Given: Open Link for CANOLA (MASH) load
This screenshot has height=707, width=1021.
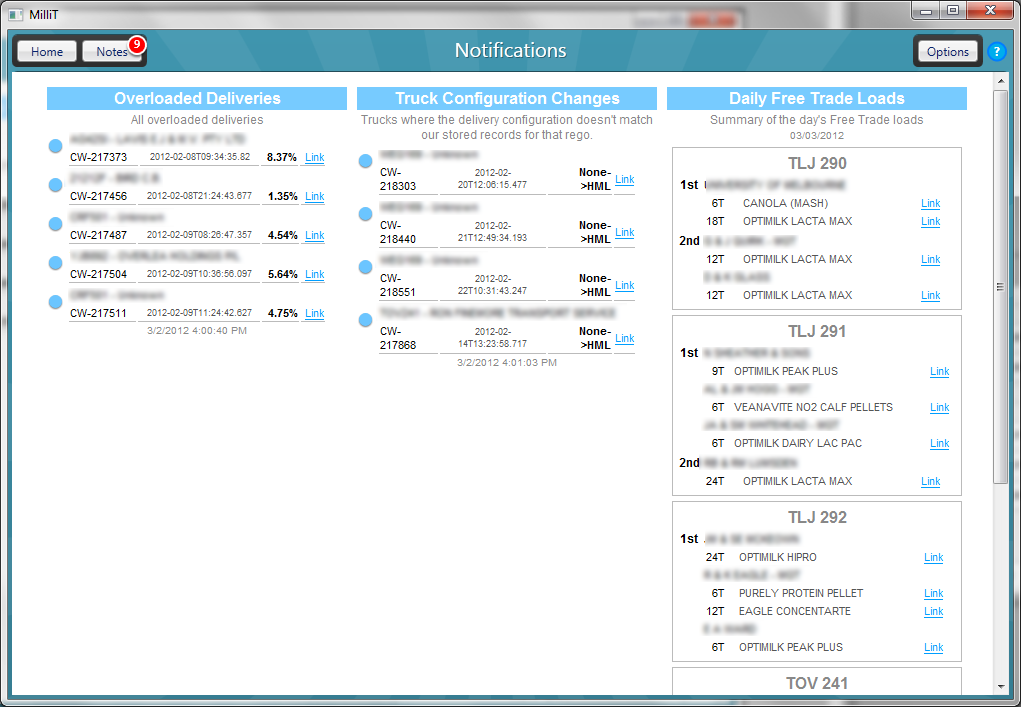Looking at the screenshot, I should tap(930, 203).
